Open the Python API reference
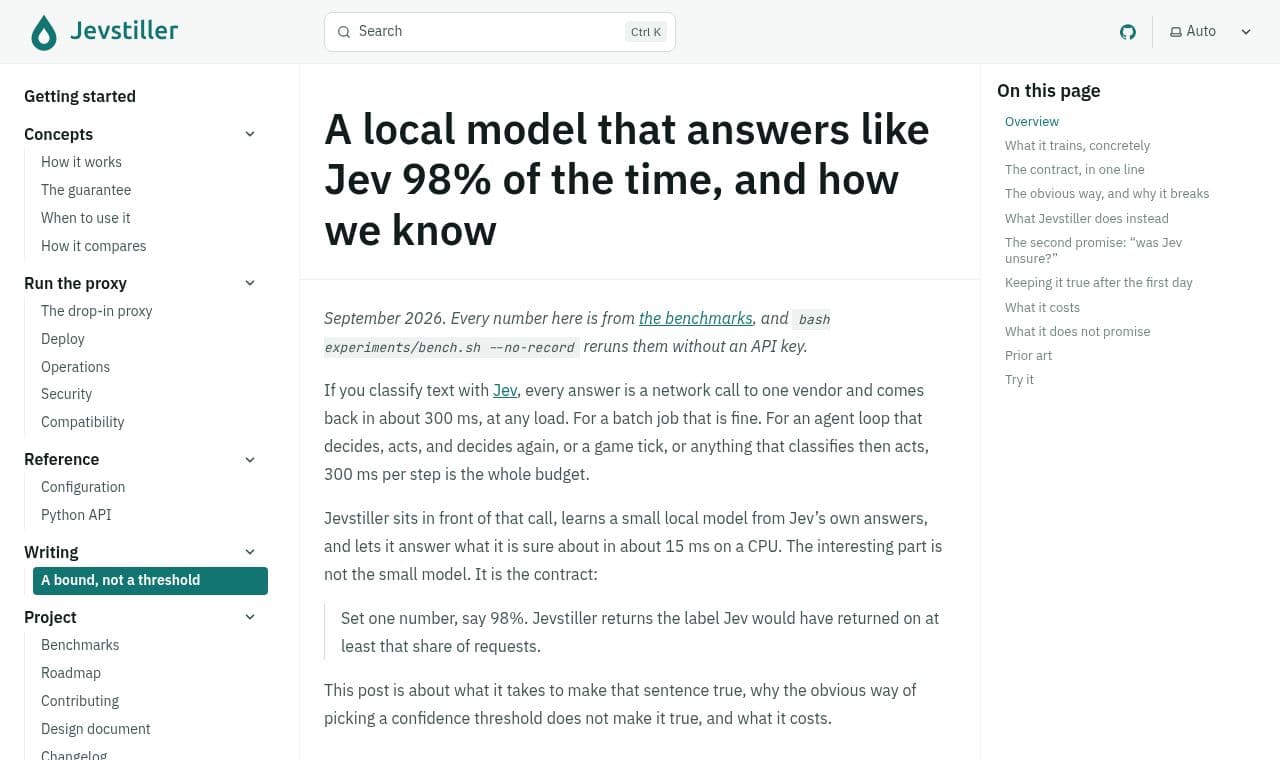This screenshot has width=1280, height=760. coord(76,515)
